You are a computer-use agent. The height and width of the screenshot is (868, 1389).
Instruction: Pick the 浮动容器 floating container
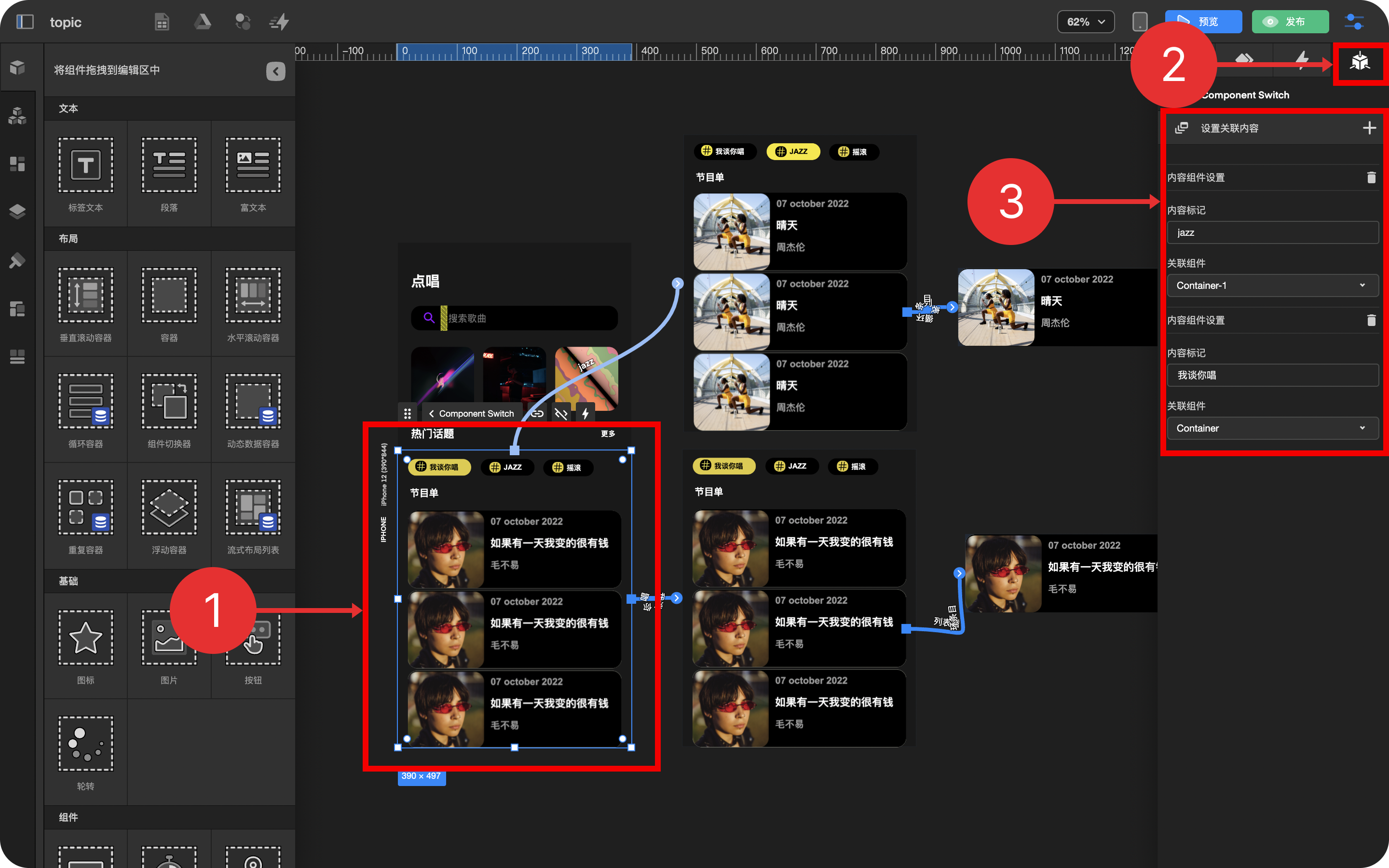point(169,516)
